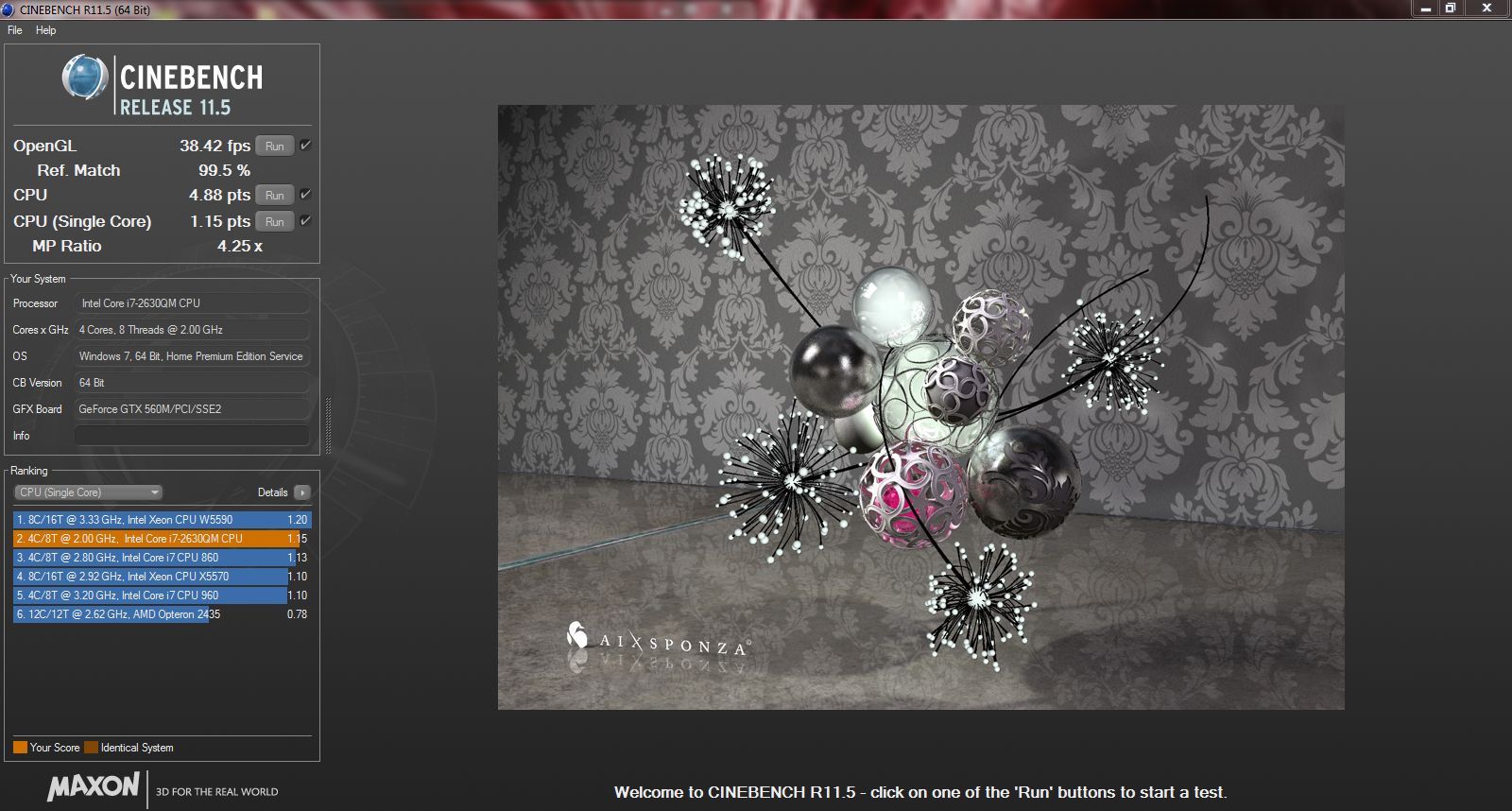Click the OS field showing Windows 7
The height and width of the screenshot is (811, 1512).
(x=192, y=356)
